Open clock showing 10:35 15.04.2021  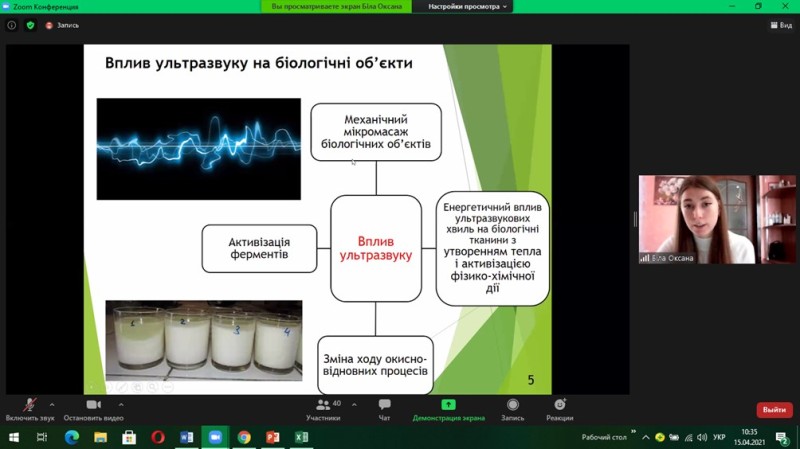749,437
